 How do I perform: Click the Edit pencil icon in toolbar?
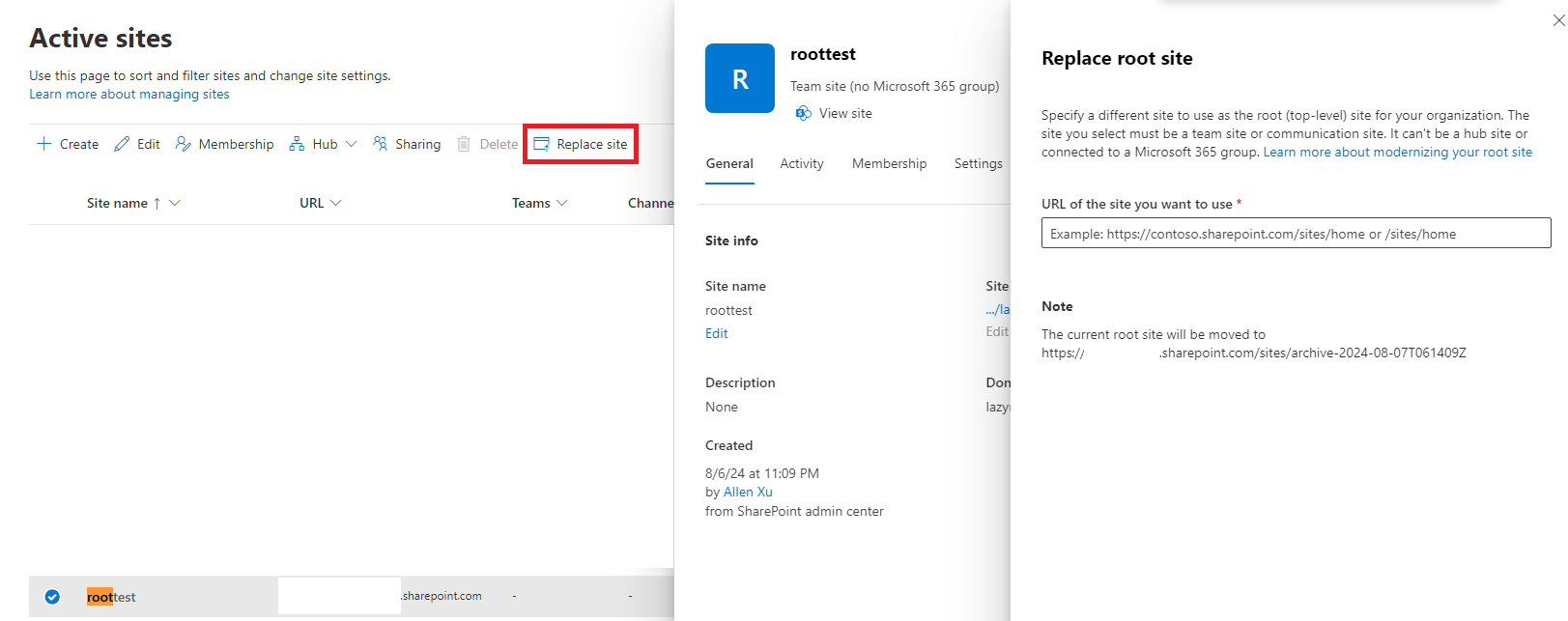[122, 144]
